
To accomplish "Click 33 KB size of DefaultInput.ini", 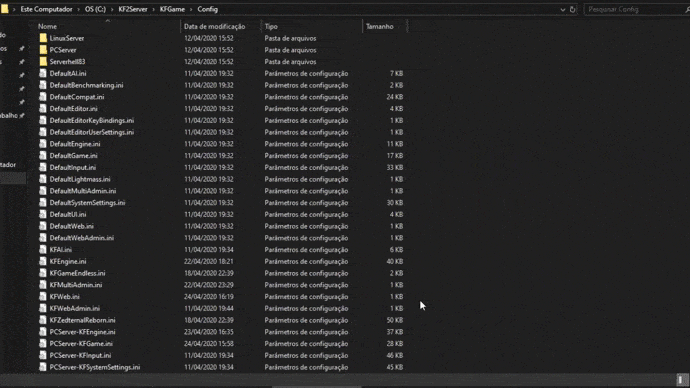I will pos(395,168).
